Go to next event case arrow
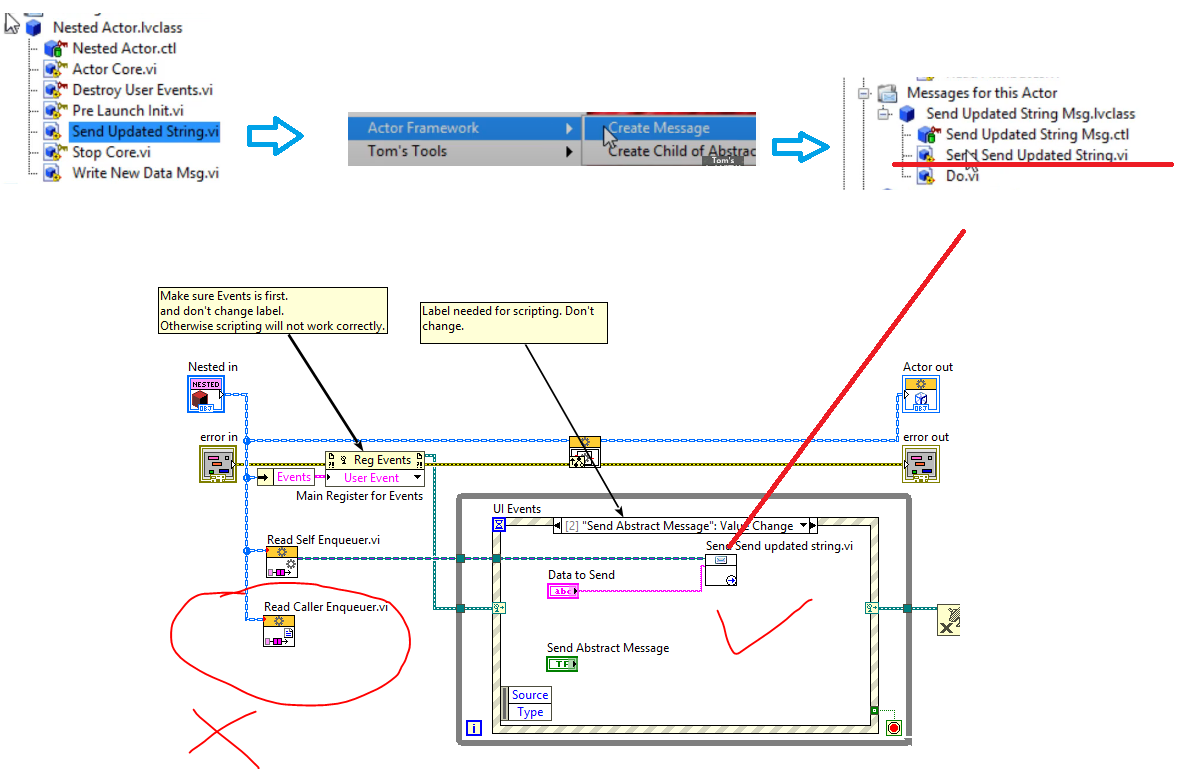This screenshot has width=1185, height=769. coord(813,526)
